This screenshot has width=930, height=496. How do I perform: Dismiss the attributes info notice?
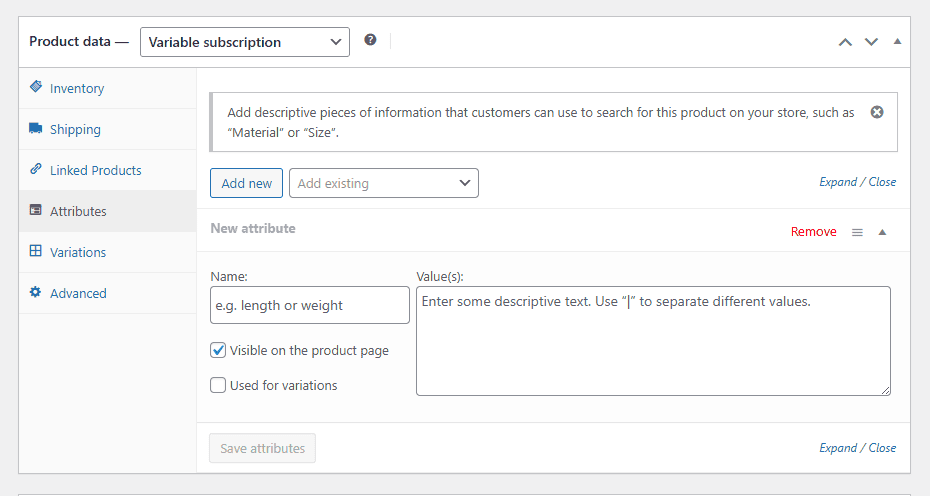877,112
